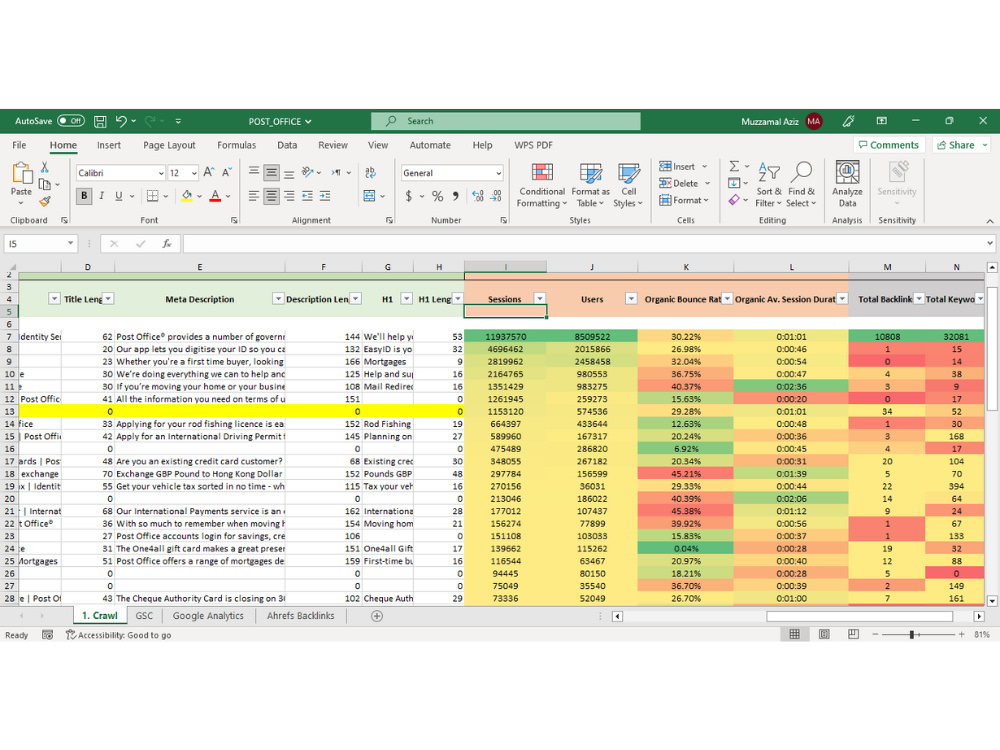Switch to the Formulas tab

[x=236, y=145]
